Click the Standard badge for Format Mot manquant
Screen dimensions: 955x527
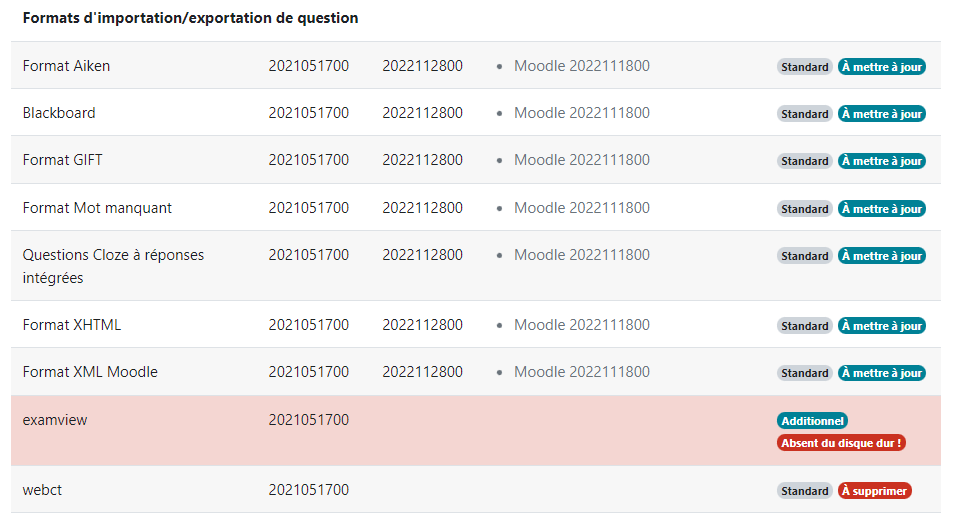coord(805,209)
